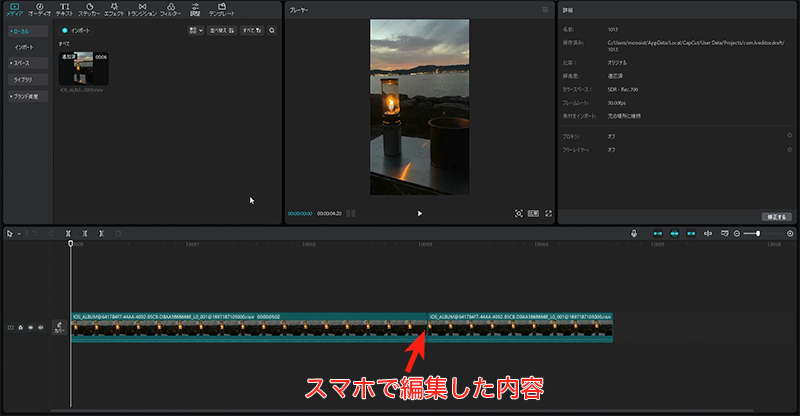Click the timeline zoom in plus icon
Screen dimensions: 800x416
(x=790, y=233)
